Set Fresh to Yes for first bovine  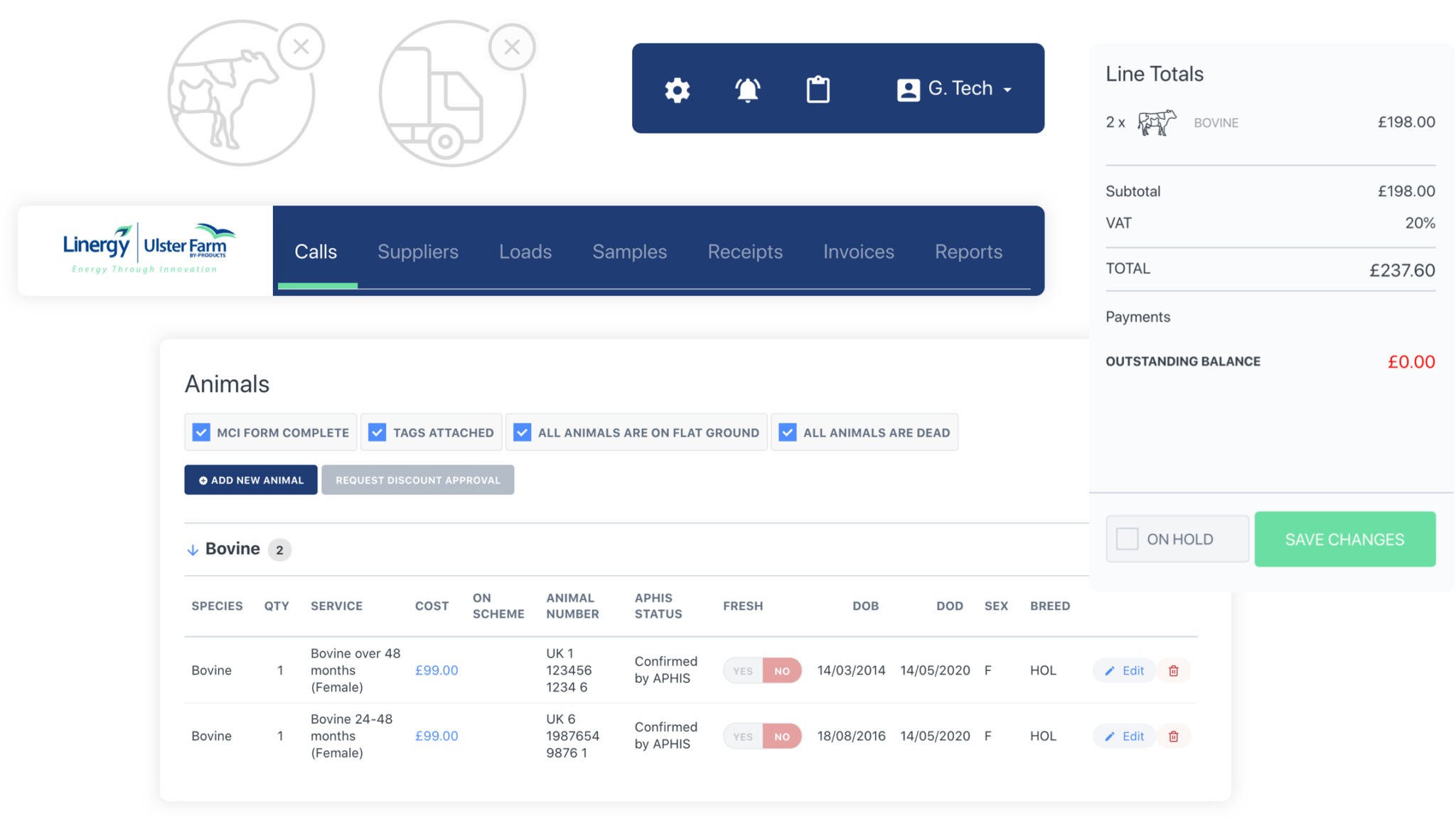point(743,670)
